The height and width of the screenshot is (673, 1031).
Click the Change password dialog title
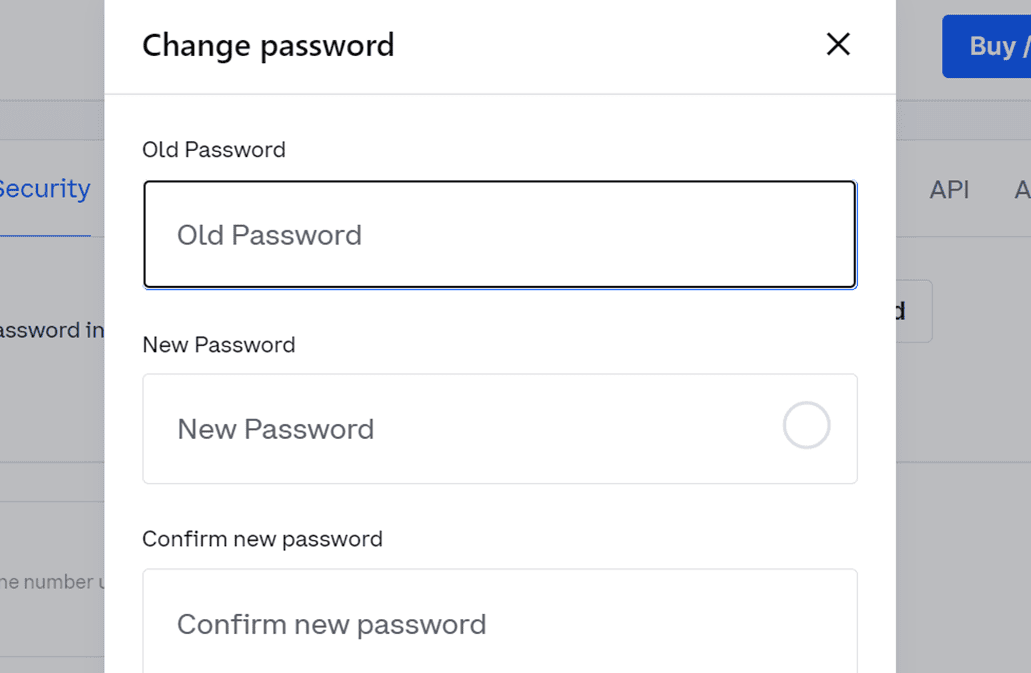(268, 45)
